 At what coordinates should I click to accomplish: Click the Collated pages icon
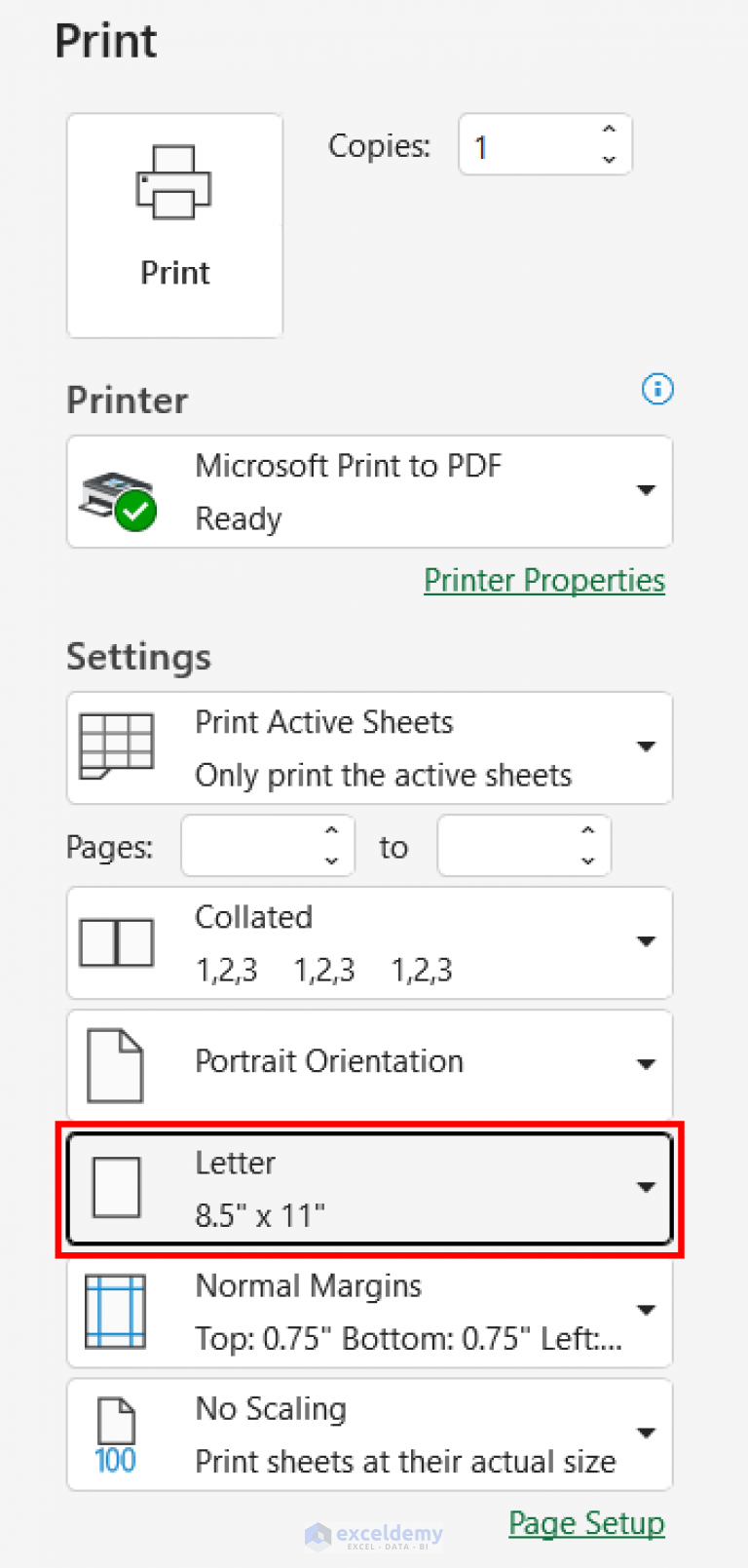(x=116, y=941)
